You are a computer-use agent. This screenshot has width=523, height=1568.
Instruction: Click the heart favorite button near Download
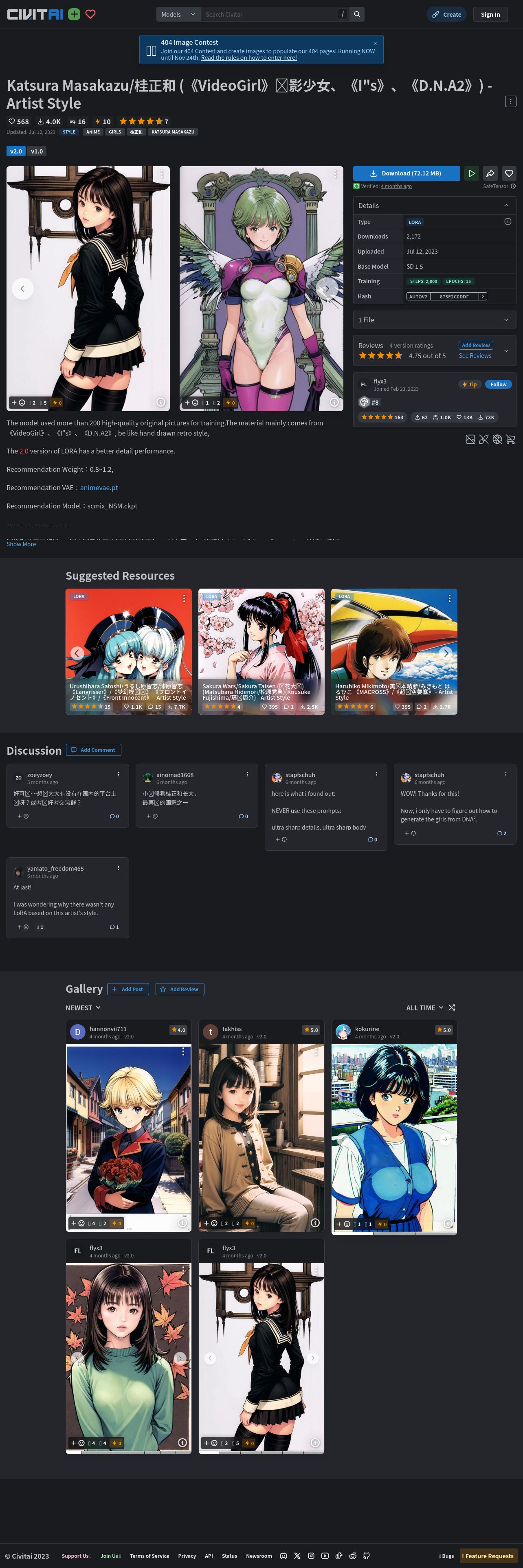[x=509, y=173]
